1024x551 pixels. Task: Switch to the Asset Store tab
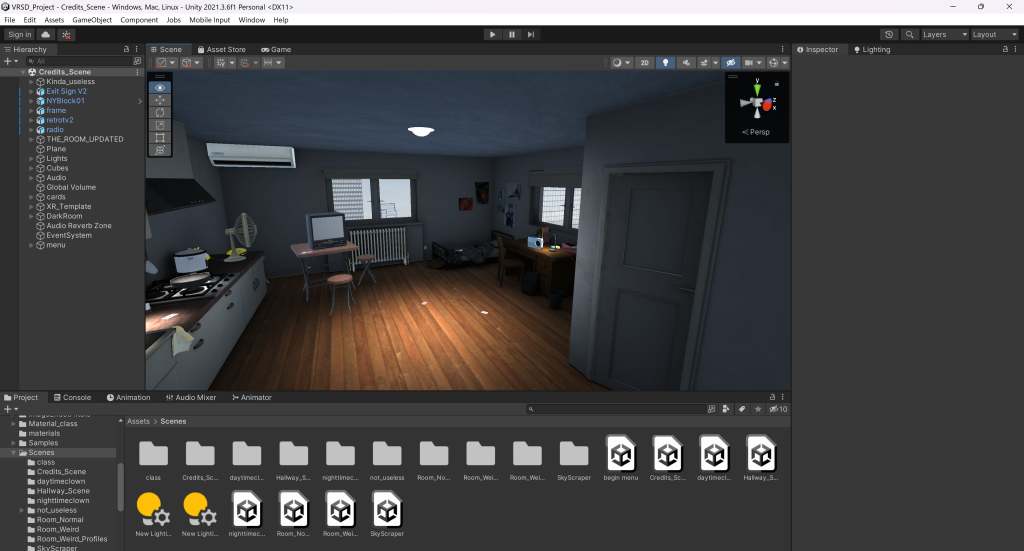click(x=221, y=50)
